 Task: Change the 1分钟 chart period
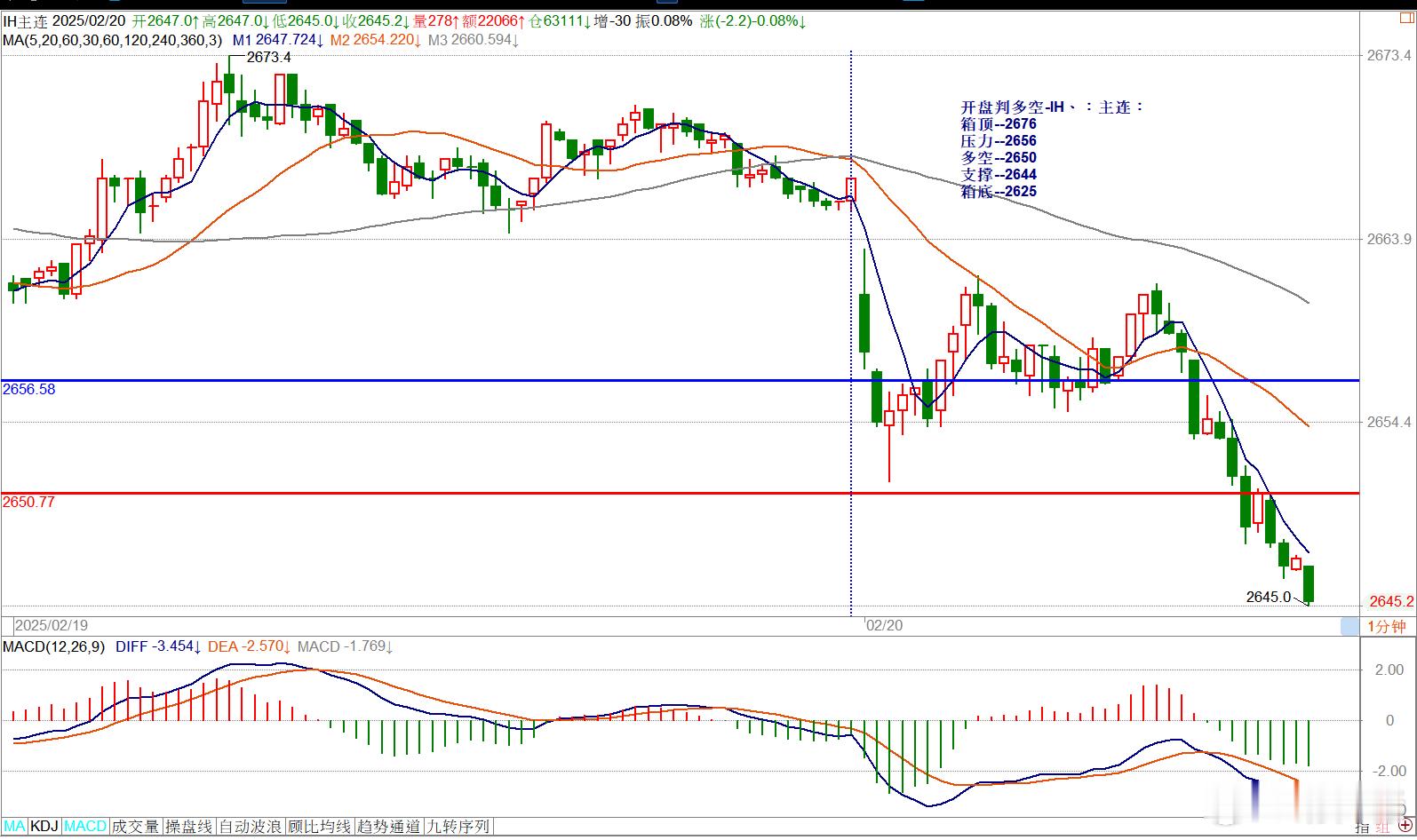coord(1386,626)
